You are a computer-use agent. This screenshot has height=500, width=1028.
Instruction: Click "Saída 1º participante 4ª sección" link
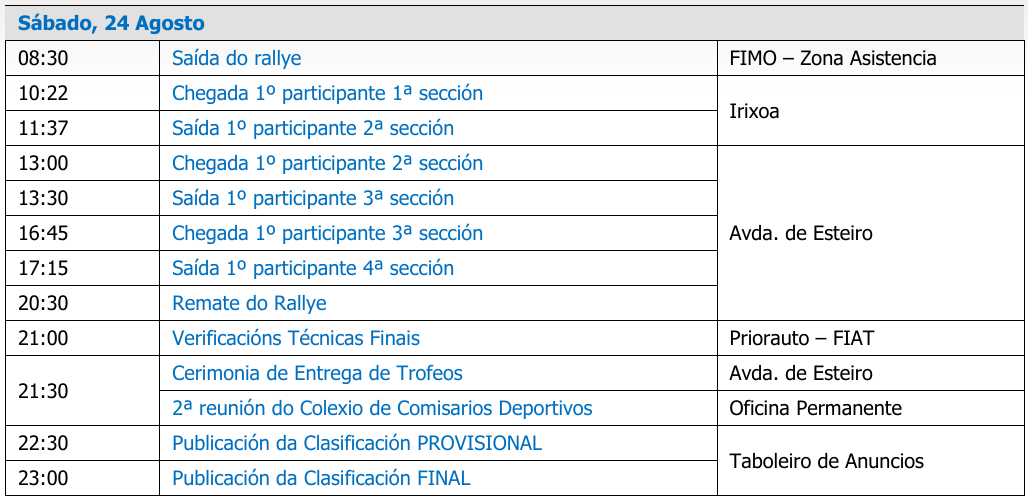coord(312,269)
